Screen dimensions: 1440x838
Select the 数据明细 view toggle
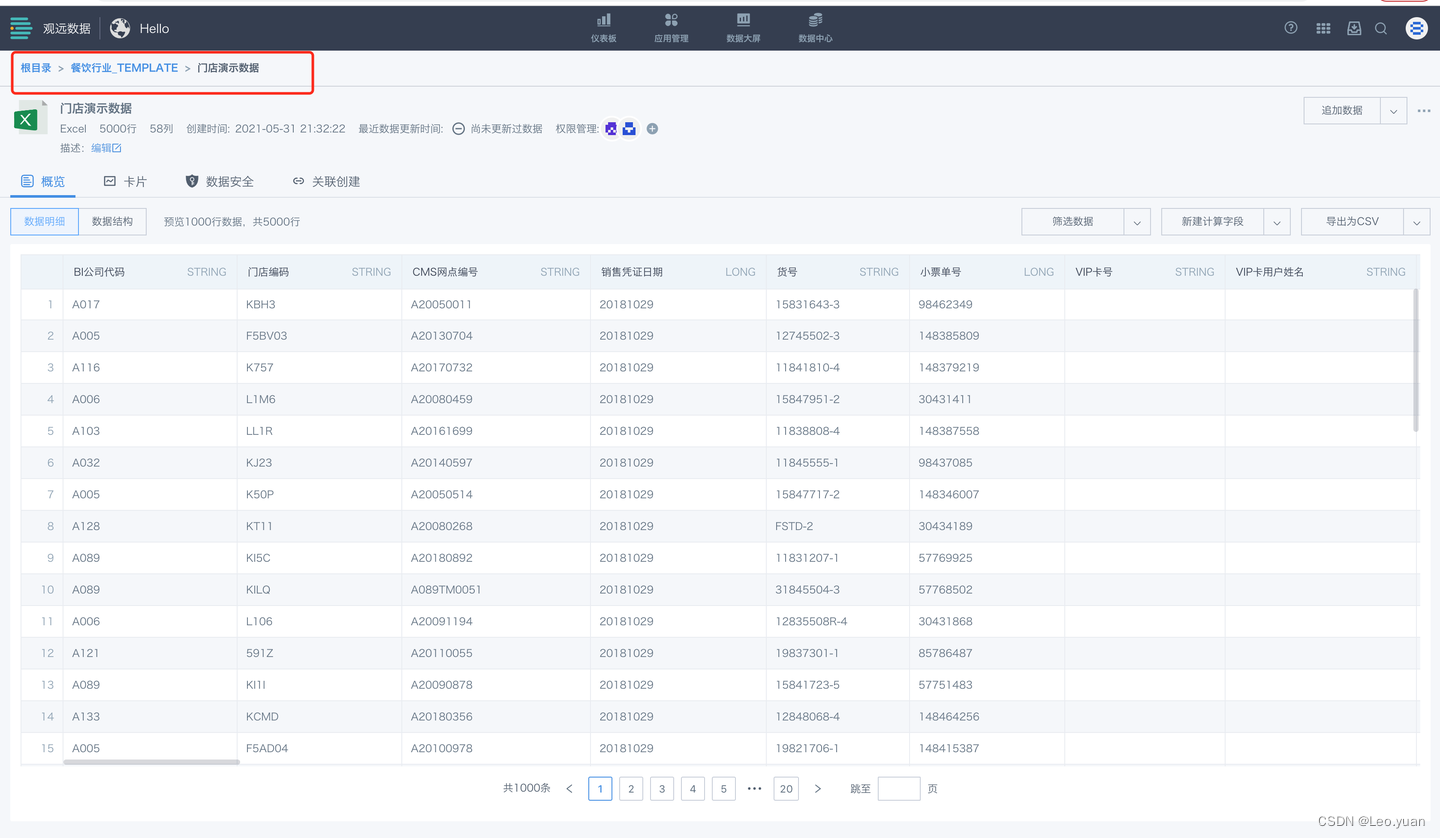pyautogui.click(x=44, y=221)
